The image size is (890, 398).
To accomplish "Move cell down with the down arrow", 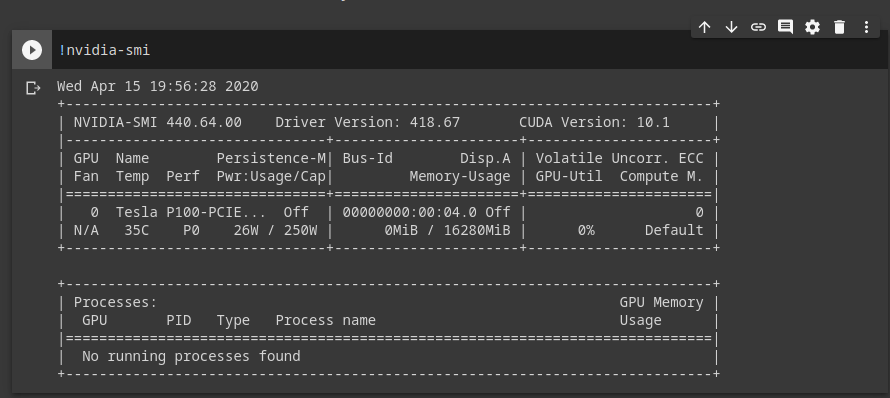I will 731,27.
